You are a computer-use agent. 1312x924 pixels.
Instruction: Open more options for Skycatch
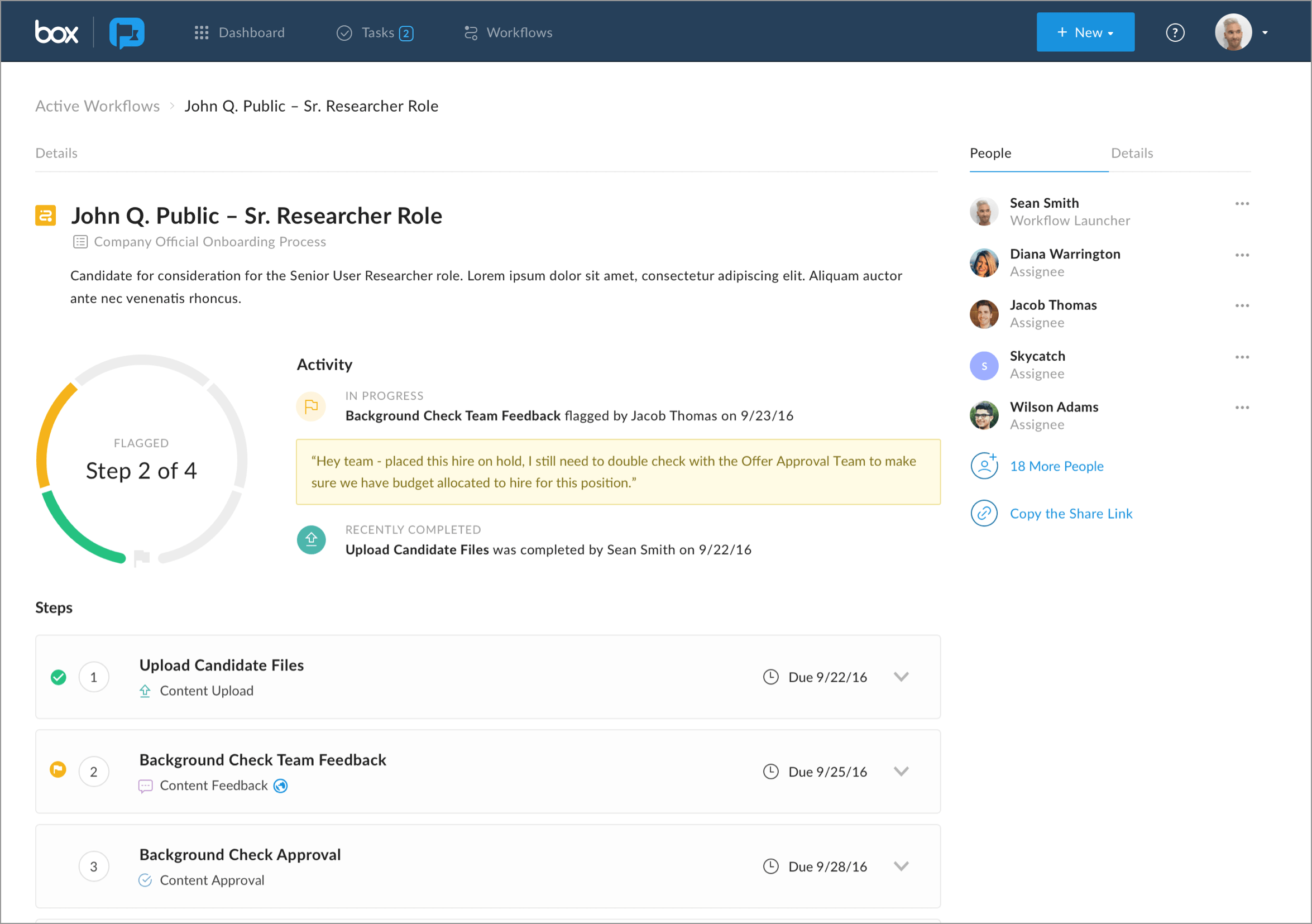[1242, 356]
